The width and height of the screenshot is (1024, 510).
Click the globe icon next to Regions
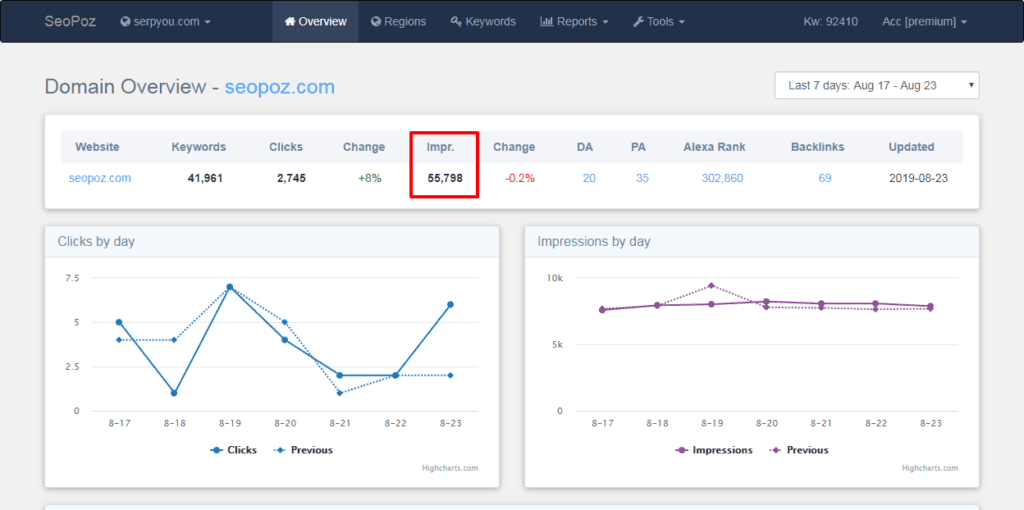(x=376, y=22)
